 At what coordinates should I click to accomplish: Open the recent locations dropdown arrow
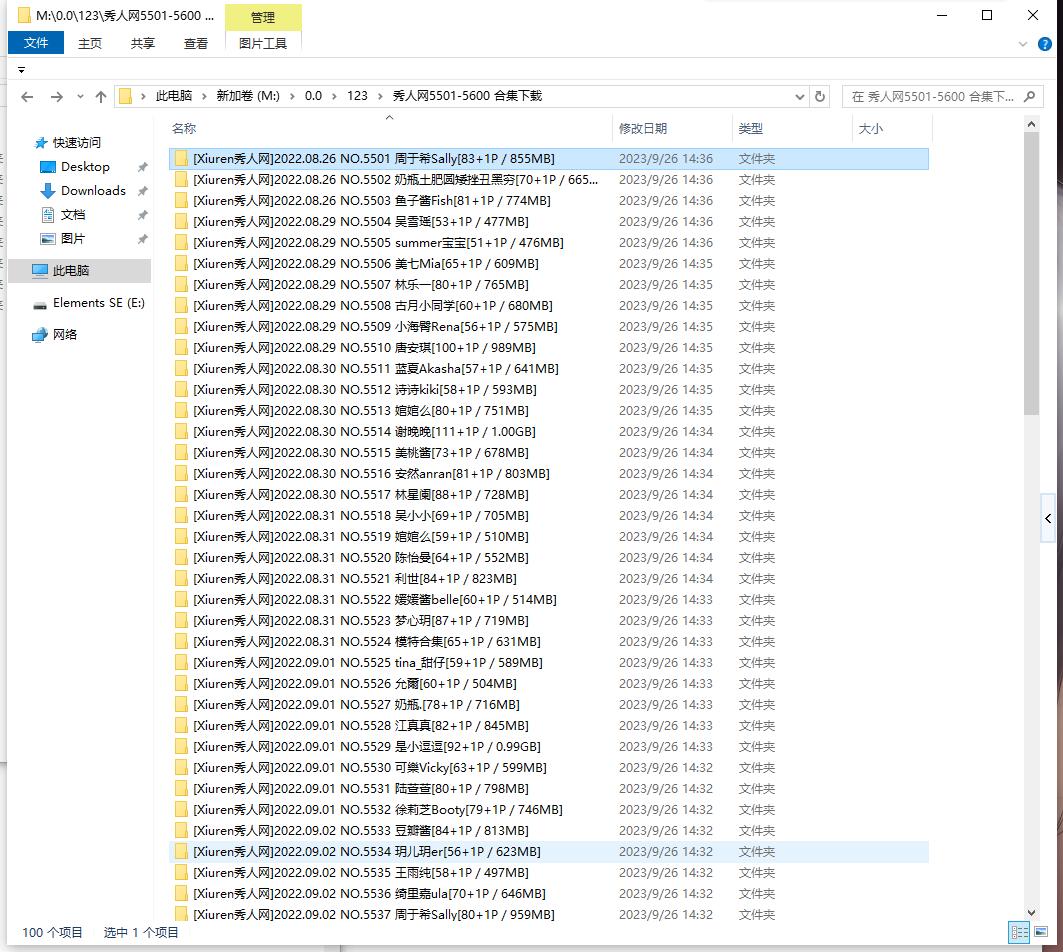tap(80, 97)
